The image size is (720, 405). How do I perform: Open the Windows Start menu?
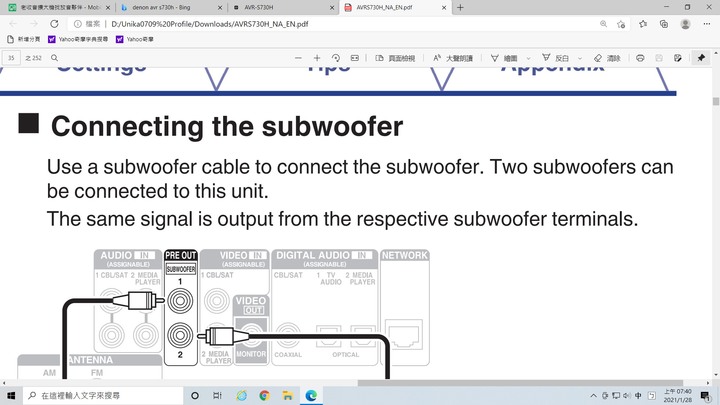[x=11, y=395]
